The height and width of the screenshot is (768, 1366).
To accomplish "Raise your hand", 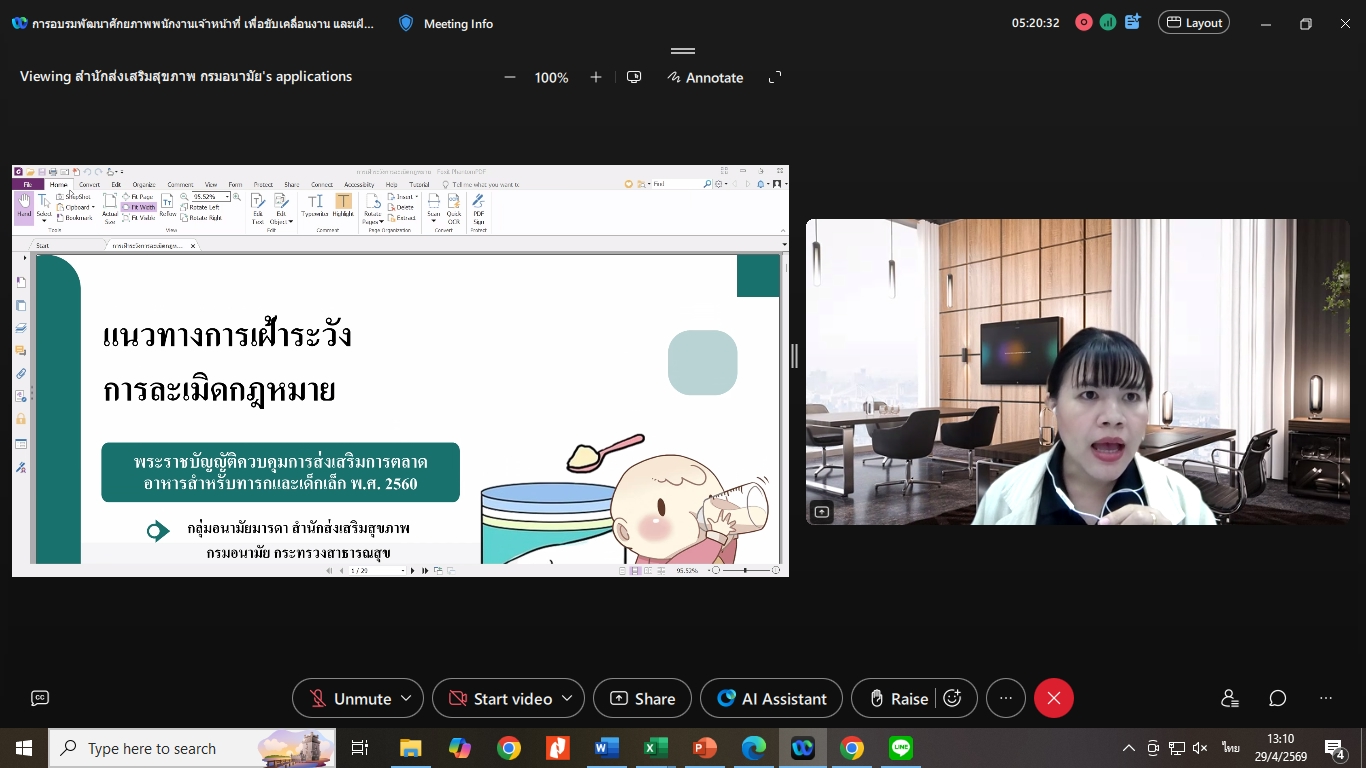I will pyautogui.click(x=897, y=698).
